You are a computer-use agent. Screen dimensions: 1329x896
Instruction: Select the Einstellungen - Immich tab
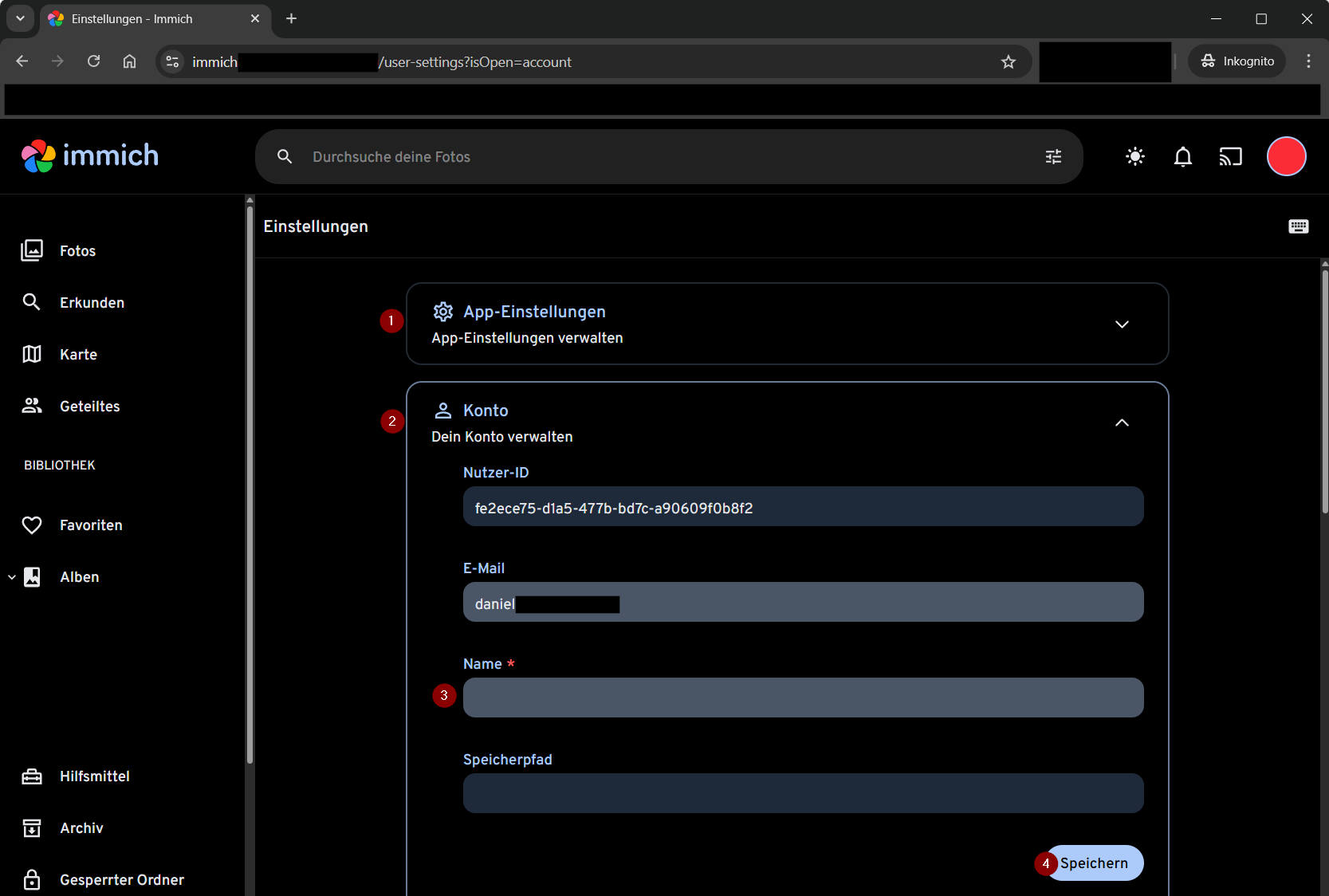tap(155, 18)
